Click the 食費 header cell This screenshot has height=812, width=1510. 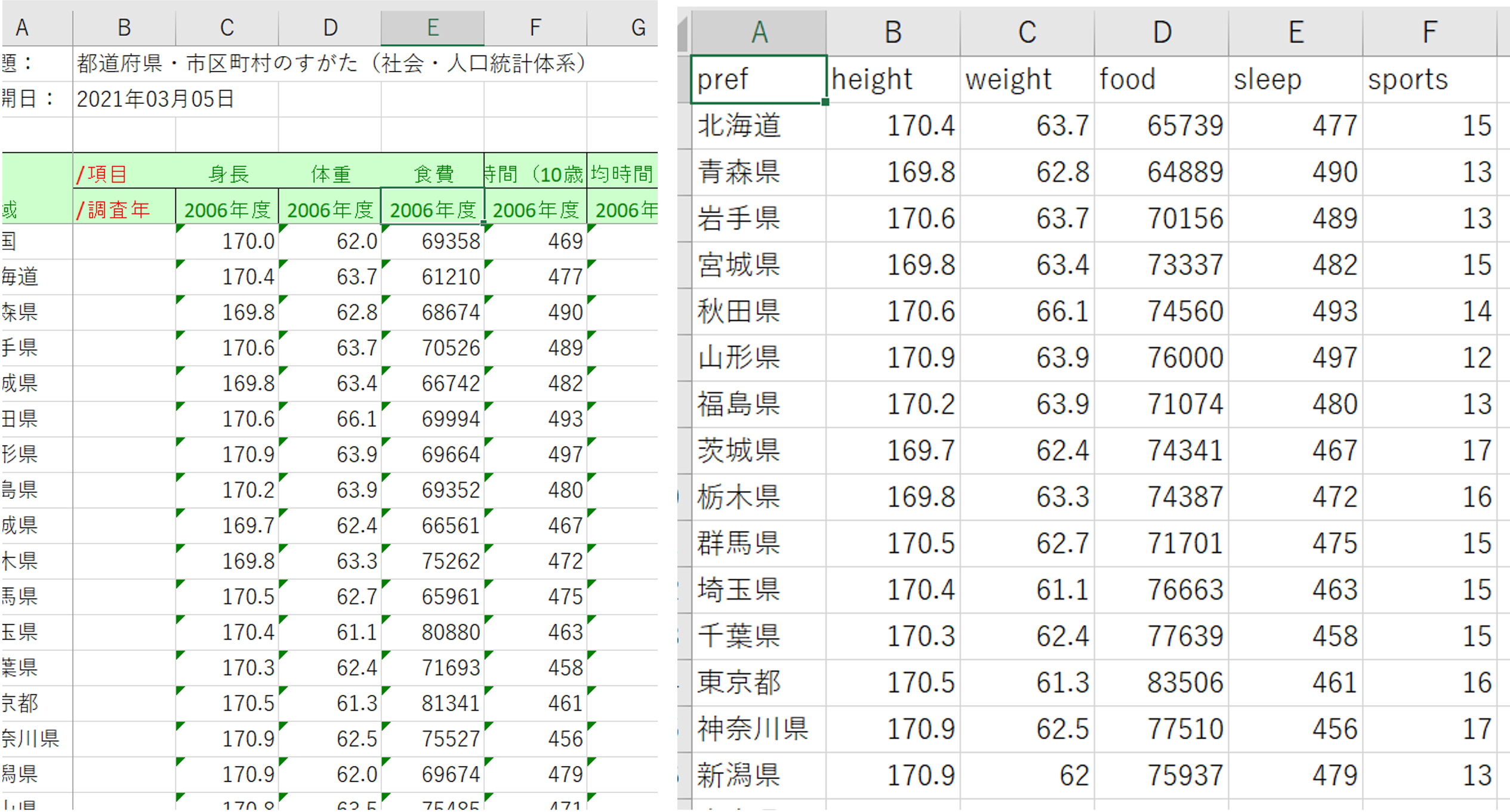click(x=432, y=174)
